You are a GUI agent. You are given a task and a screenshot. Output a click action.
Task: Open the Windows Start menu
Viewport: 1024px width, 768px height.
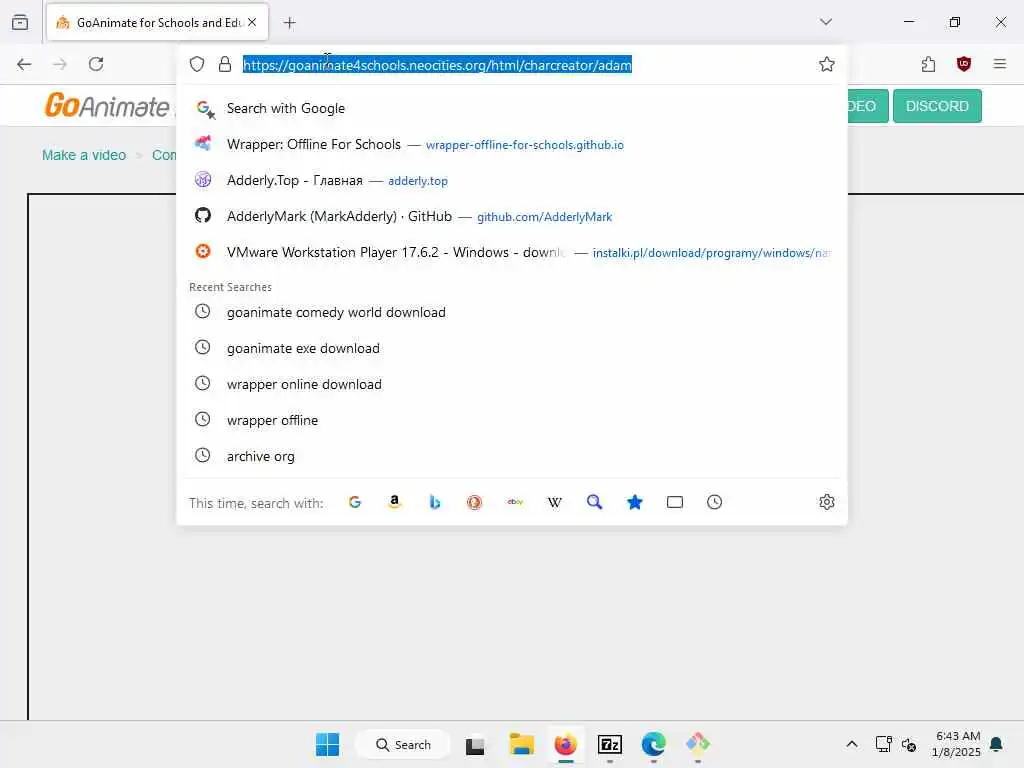327,744
